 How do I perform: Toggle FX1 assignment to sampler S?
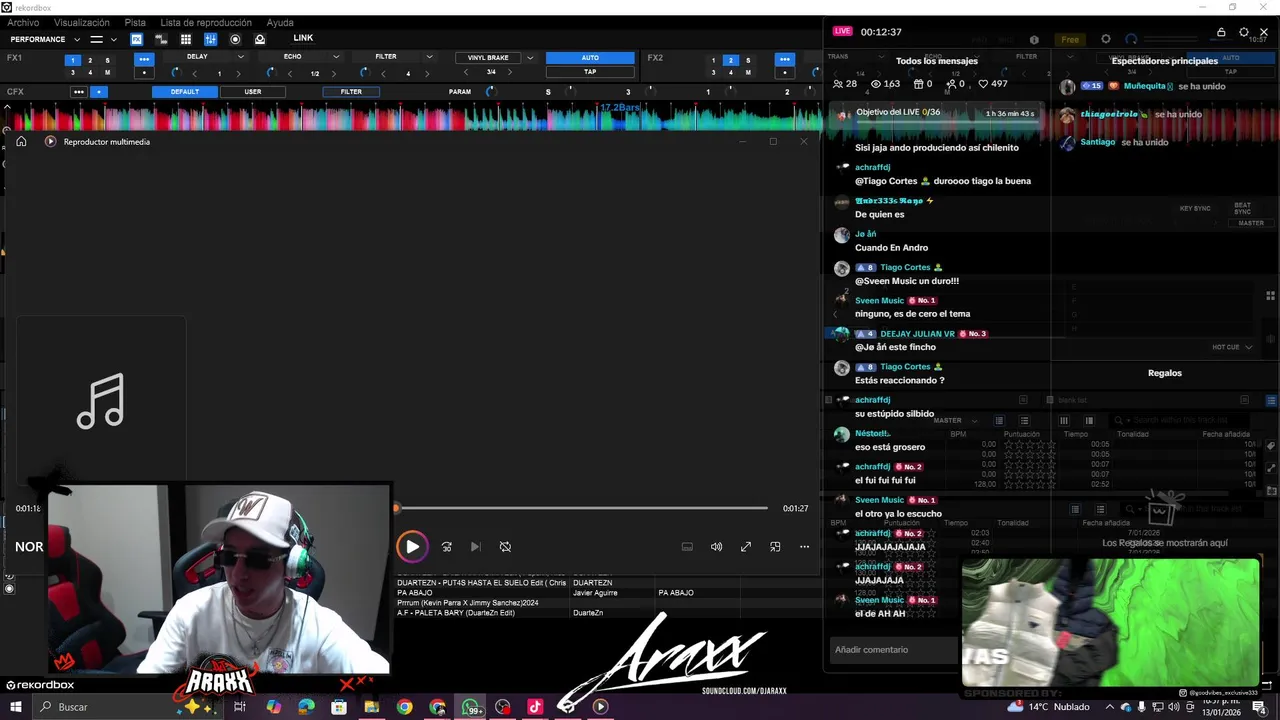pos(108,60)
